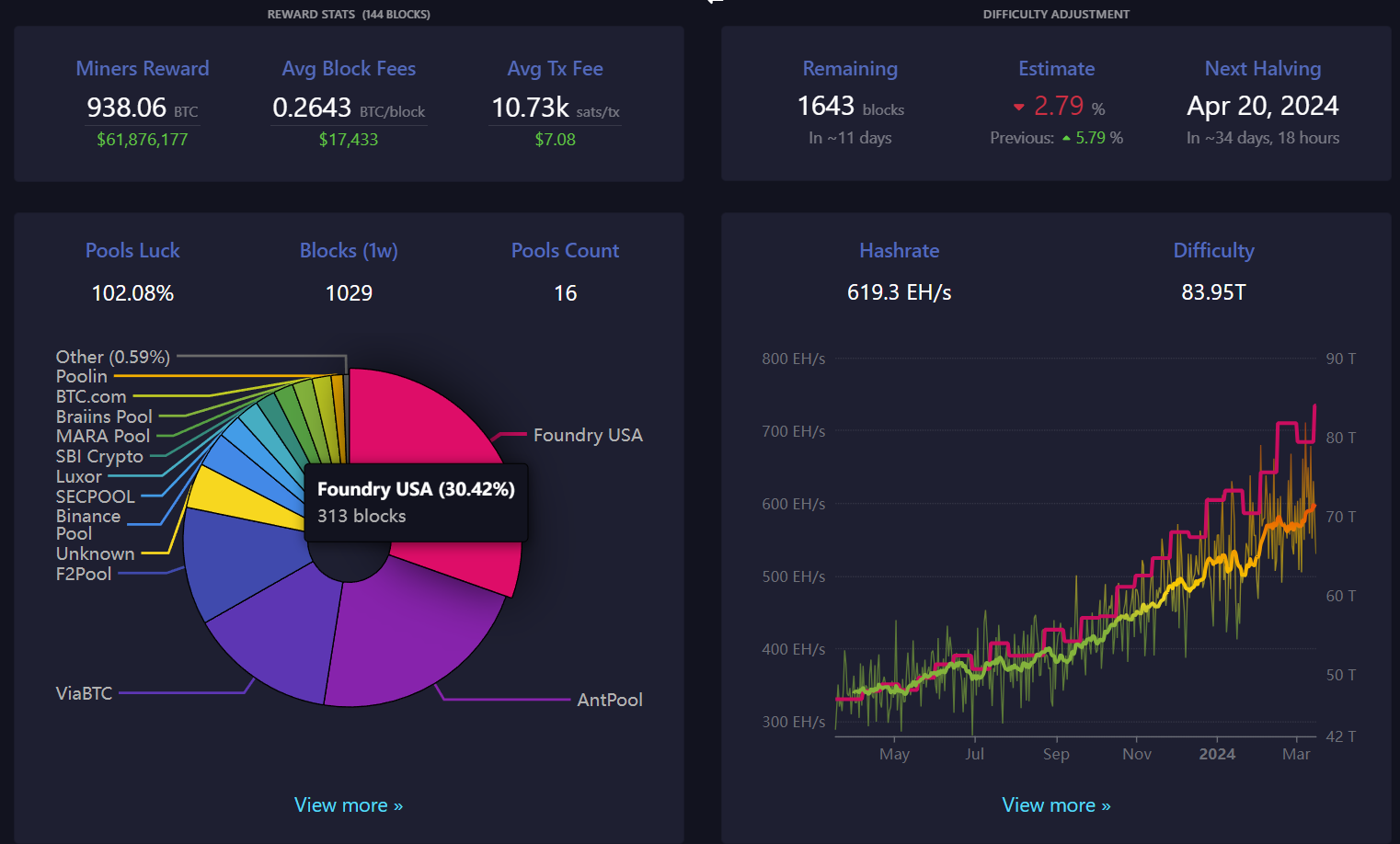Select the BTC.com label
The height and width of the screenshot is (844, 1400).
tap(90, 396)
